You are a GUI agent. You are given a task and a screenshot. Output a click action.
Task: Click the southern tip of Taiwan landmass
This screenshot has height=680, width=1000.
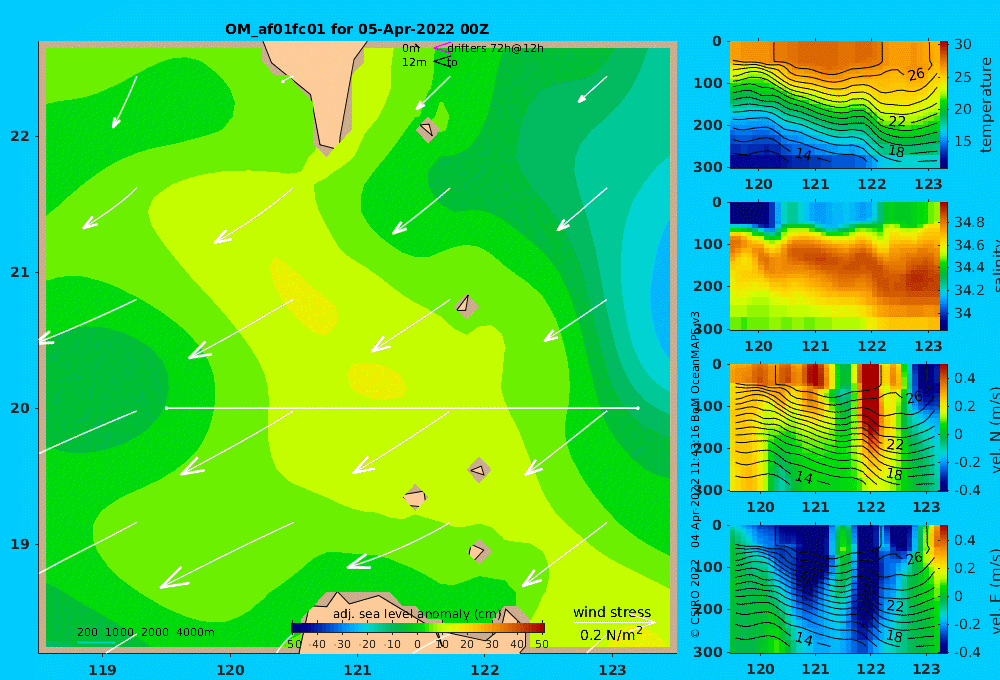(327, 148)
